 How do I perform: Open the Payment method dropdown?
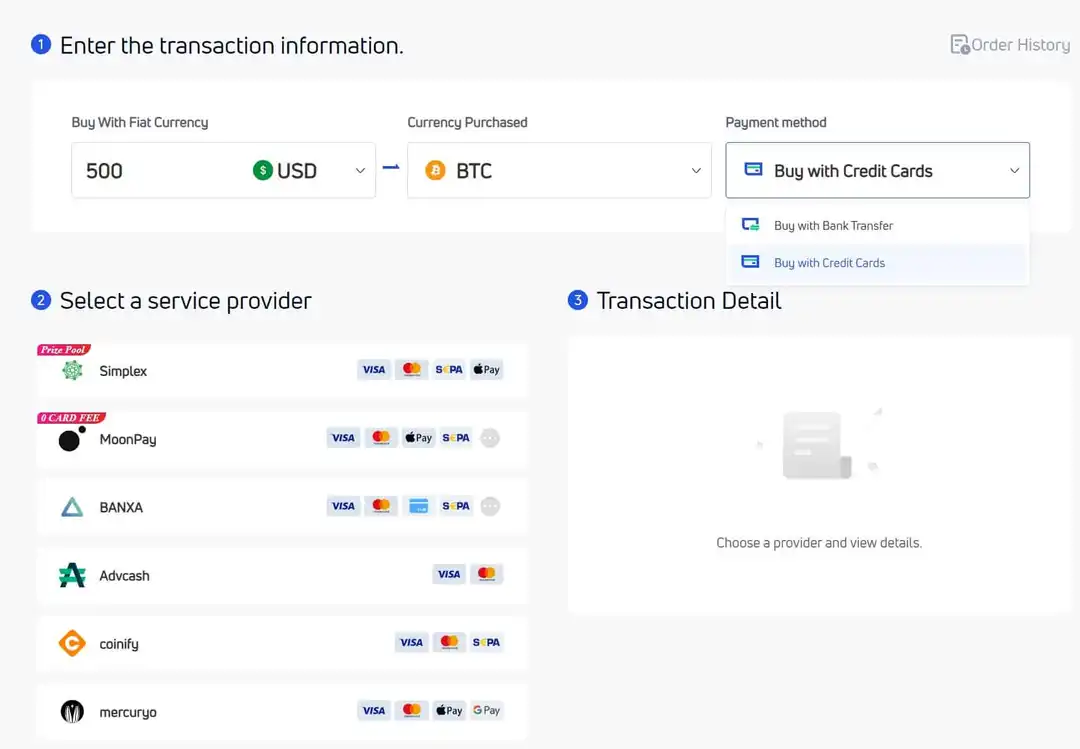tap(877, 170)
